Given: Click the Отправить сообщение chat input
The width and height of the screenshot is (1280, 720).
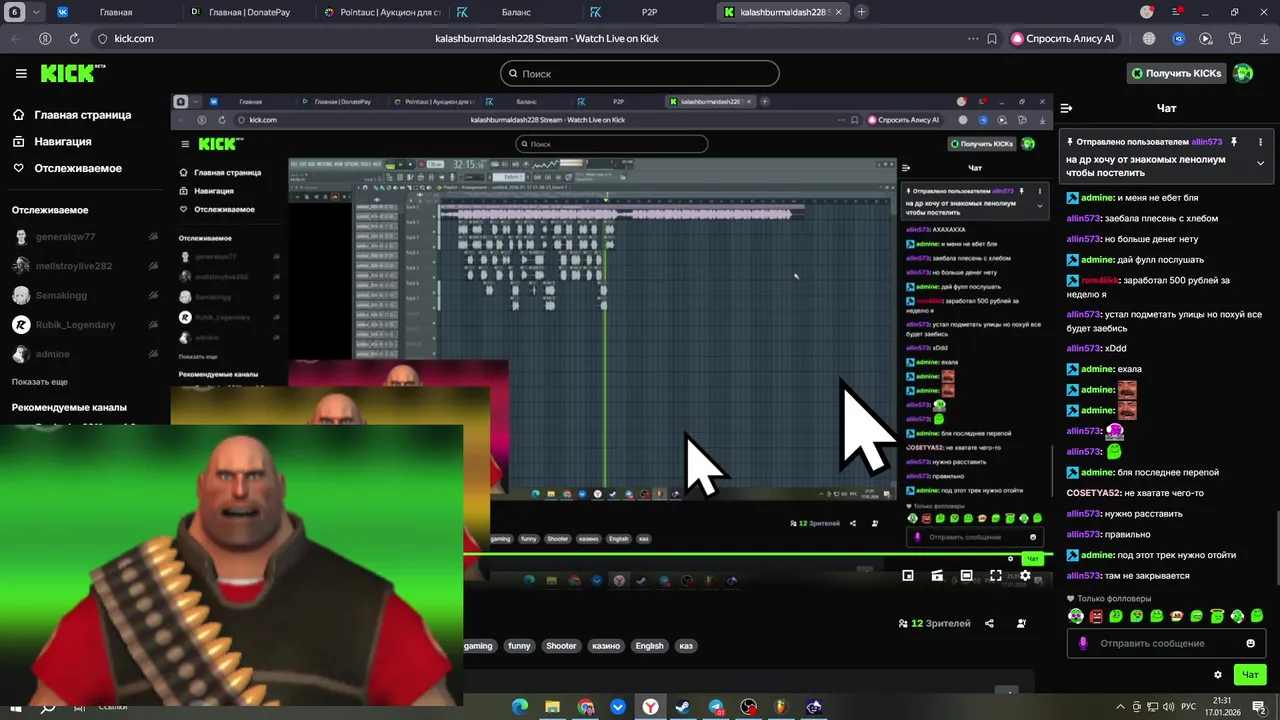Looking at the screenshot, I should (x=1166, y=643).
